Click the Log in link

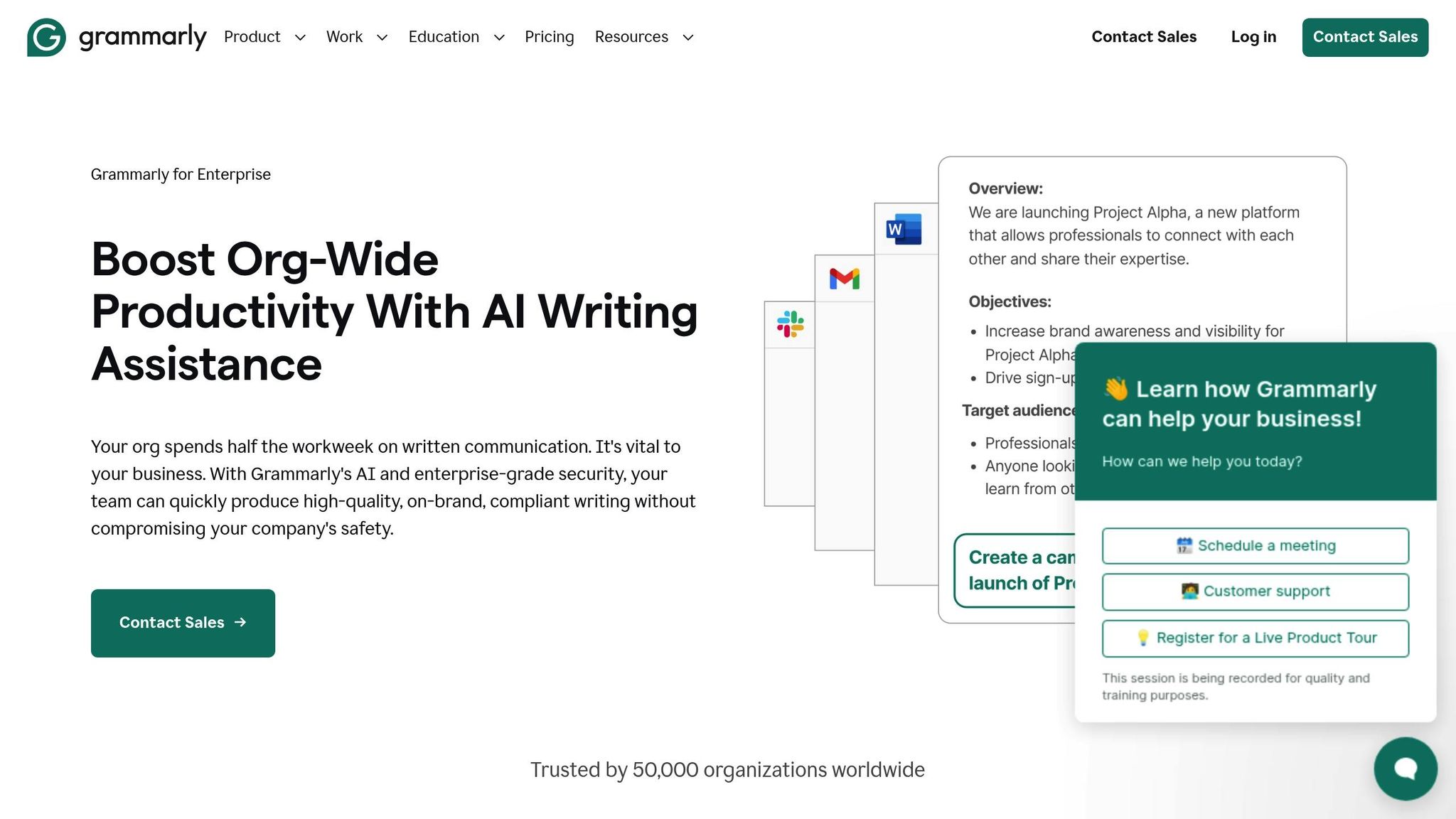1253,37
